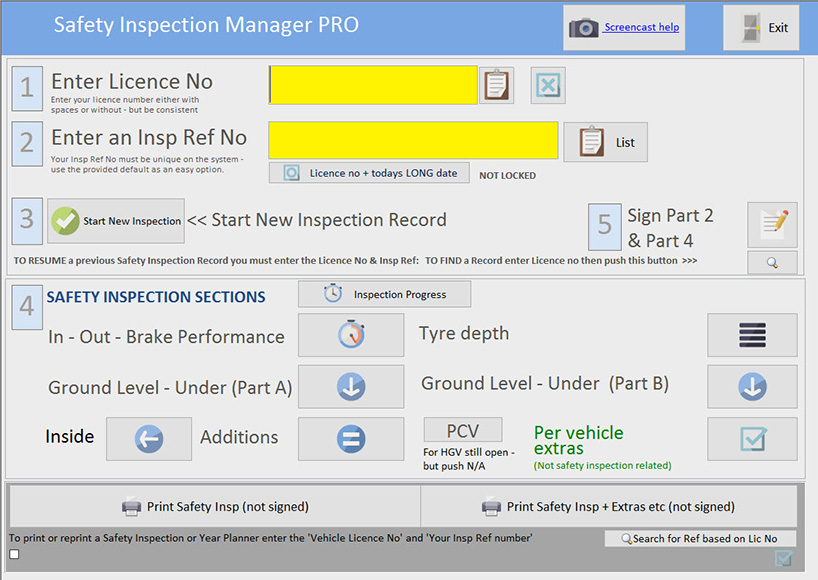Screen dimensions: 818x580
Task: Open Per vehicle extras checkmark button
Action: click(x=752, y=439)
